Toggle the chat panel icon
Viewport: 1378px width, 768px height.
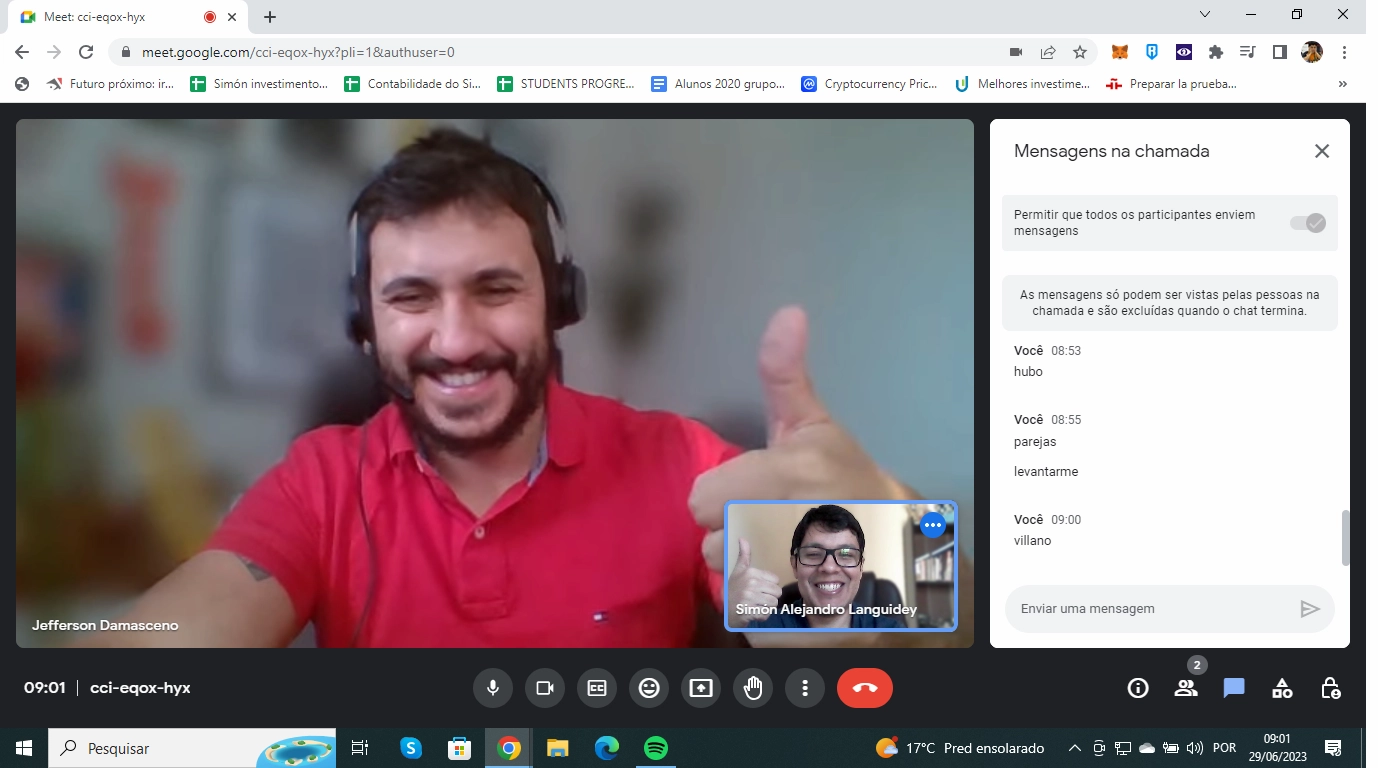click(x=1234, y=688)
